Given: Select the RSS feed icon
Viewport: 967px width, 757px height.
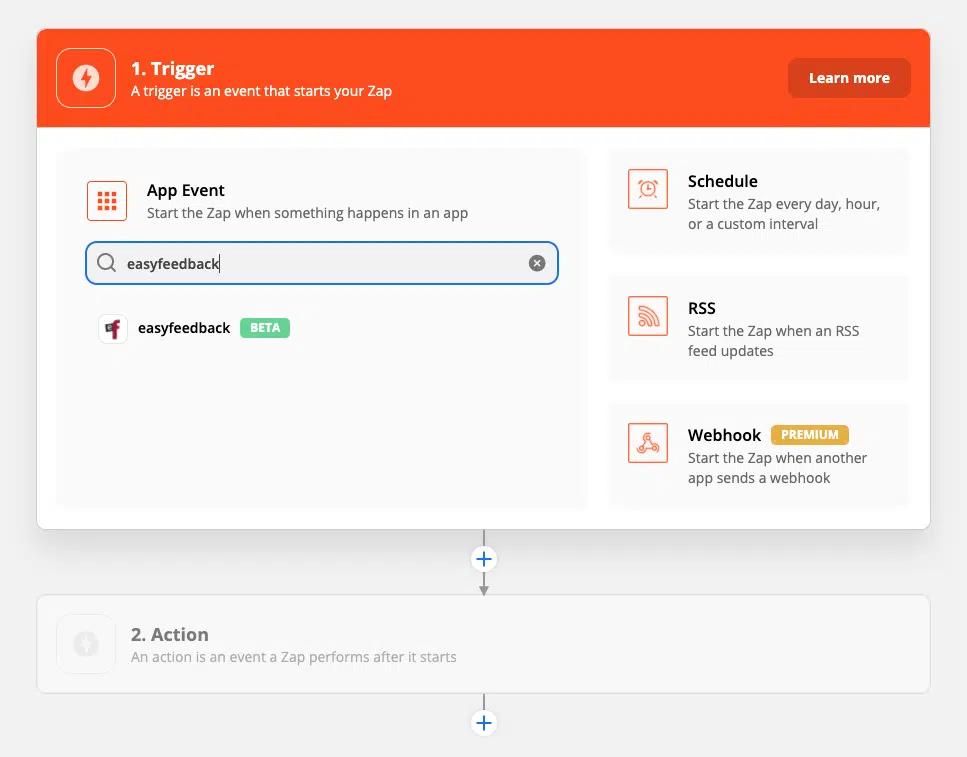Looking at the screenshot, I should pyautogui.click(x=648, y=316).
